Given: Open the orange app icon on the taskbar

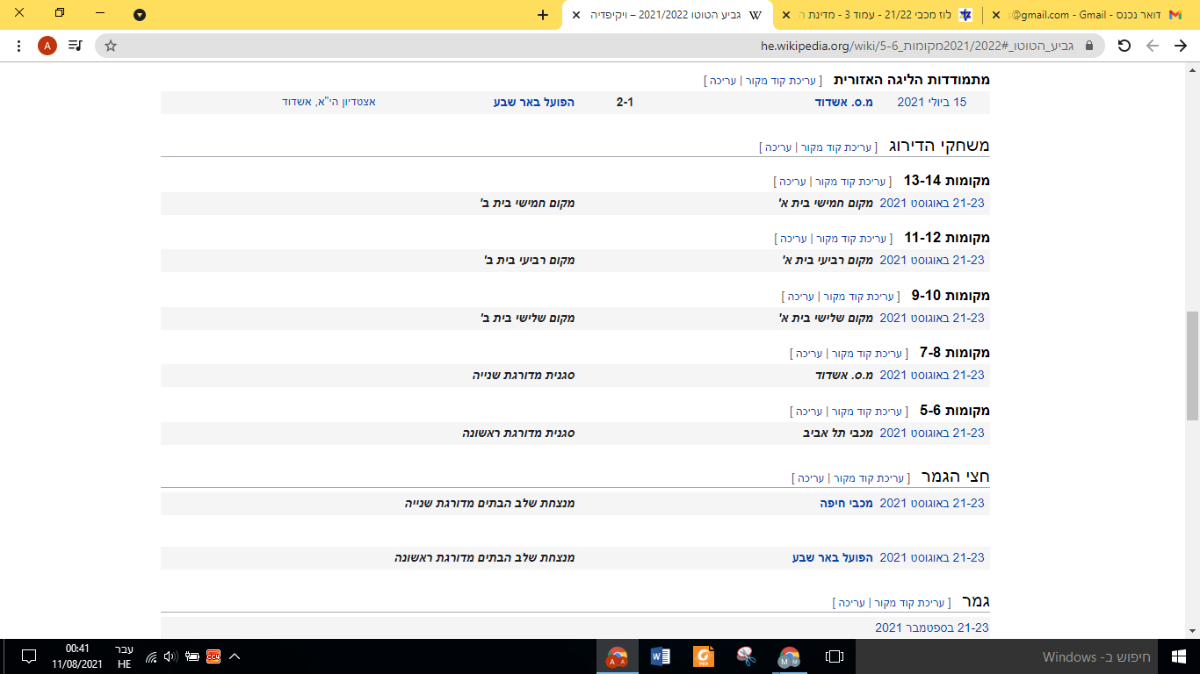Looking at the screenshot, I should tap(704, 657).
